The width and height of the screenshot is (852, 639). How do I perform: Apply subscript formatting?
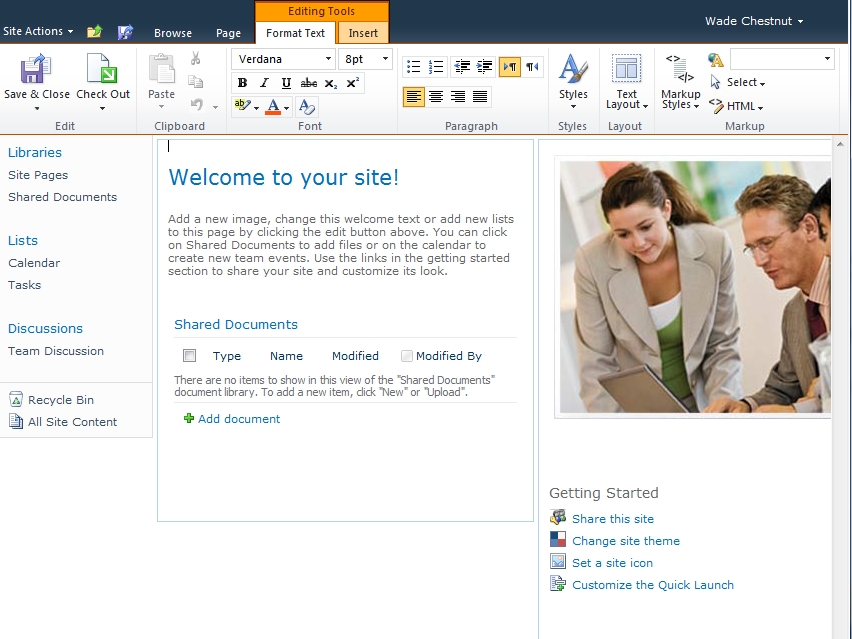331,83
